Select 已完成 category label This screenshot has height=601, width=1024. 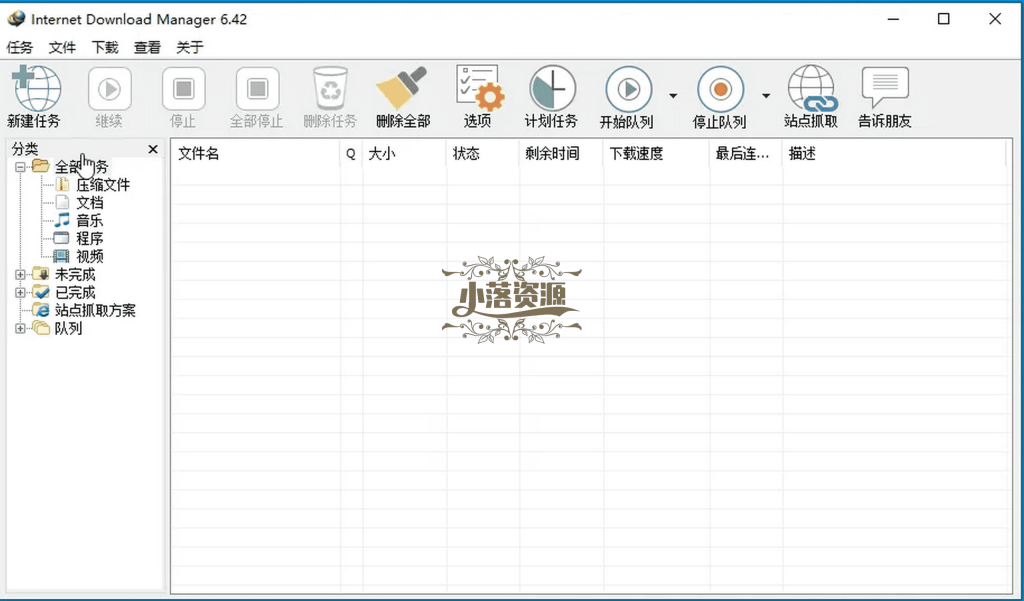click(x=75, y=292)
